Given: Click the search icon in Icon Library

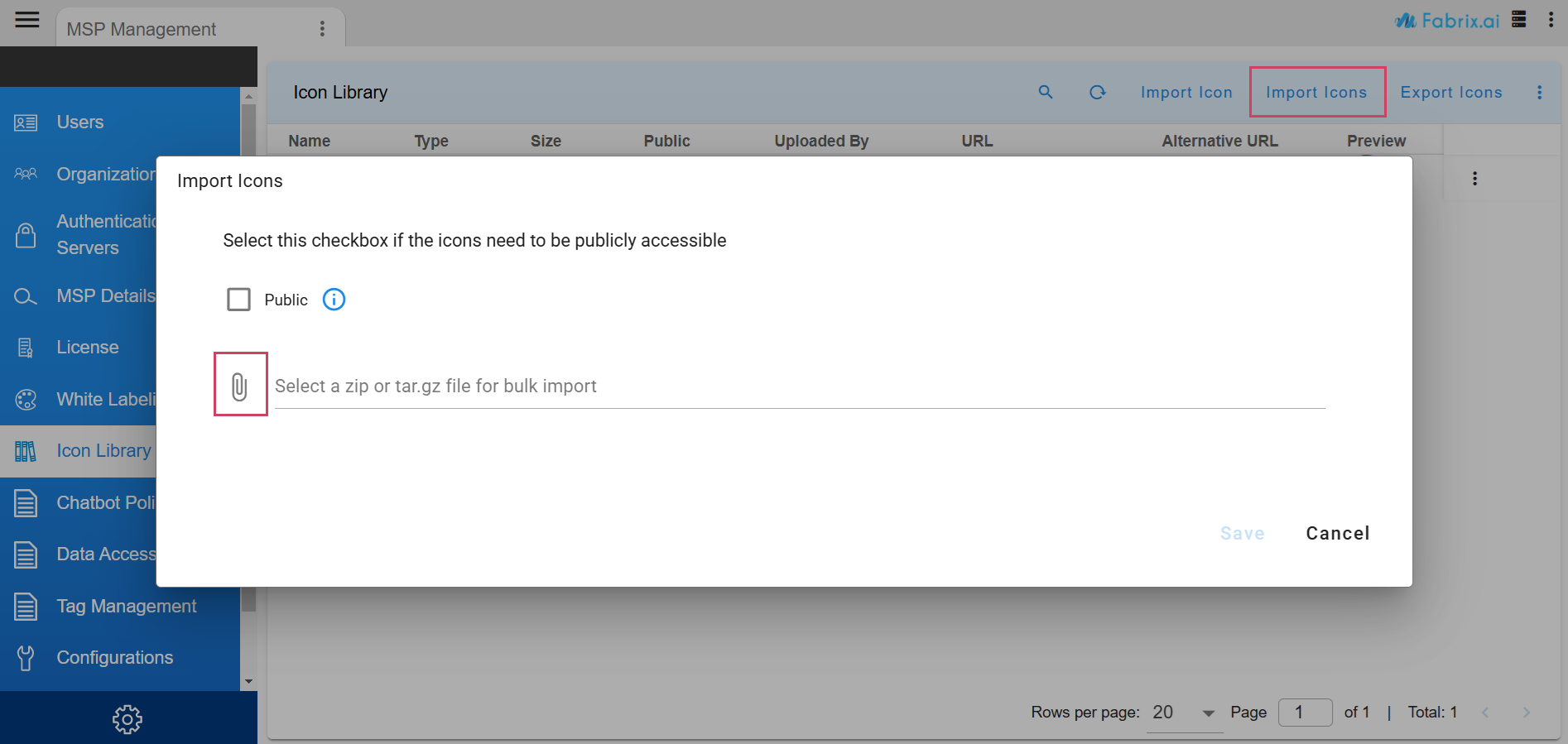Looking at the screenshot, I should pyautogui.click(x=1046, y=92).
